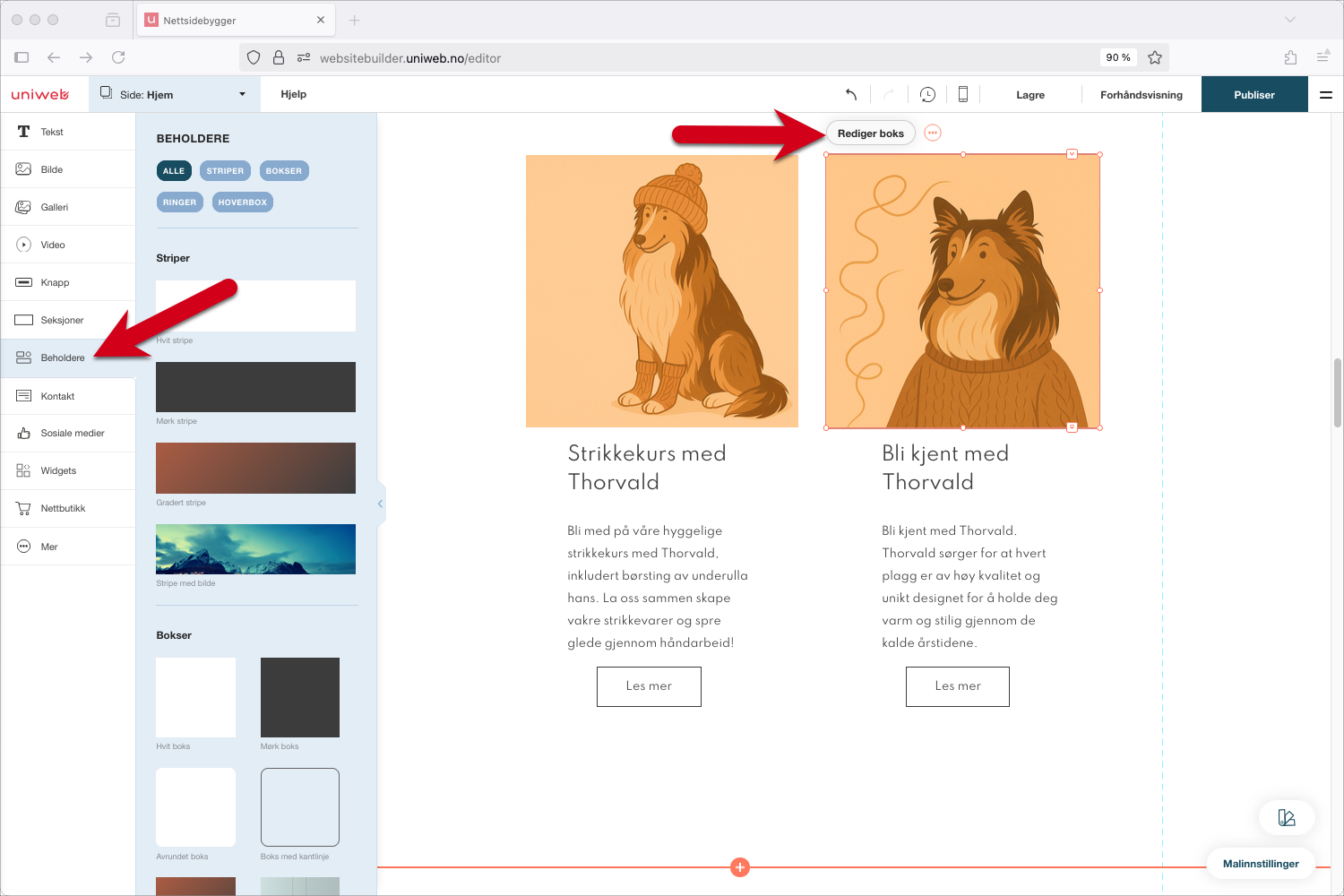Viewport: 1344px width, 896px height.
Task: Open more options beside Rediger boks
Action: point(933,133)
